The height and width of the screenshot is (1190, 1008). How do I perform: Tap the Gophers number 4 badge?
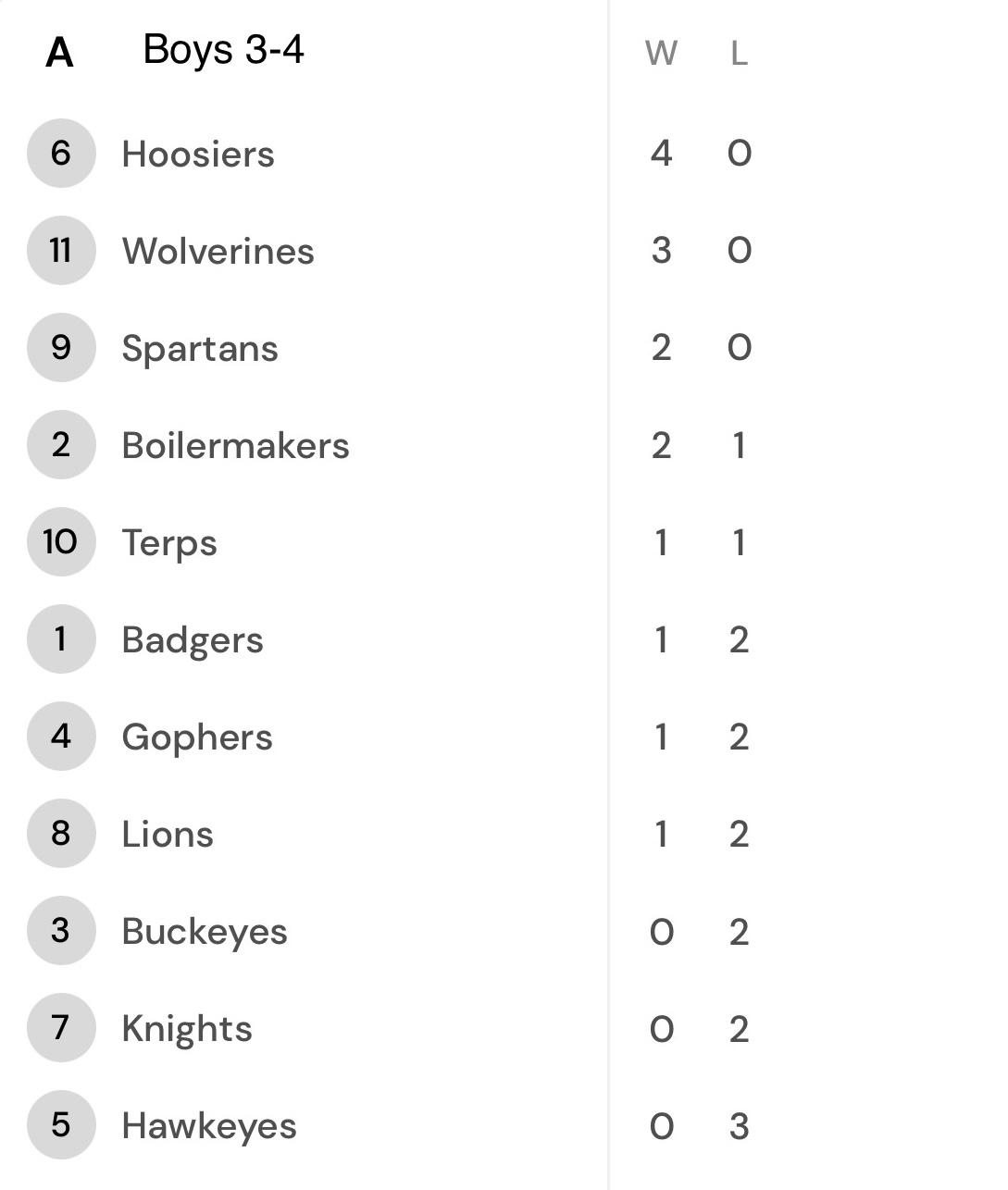pyautogui.click(x=61, y=737)
